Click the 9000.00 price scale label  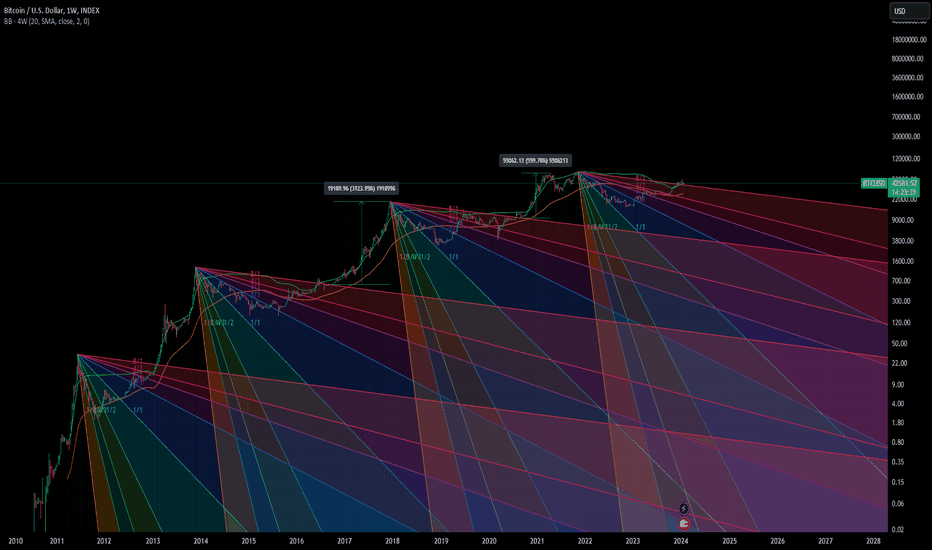click(x=902, y=221)
